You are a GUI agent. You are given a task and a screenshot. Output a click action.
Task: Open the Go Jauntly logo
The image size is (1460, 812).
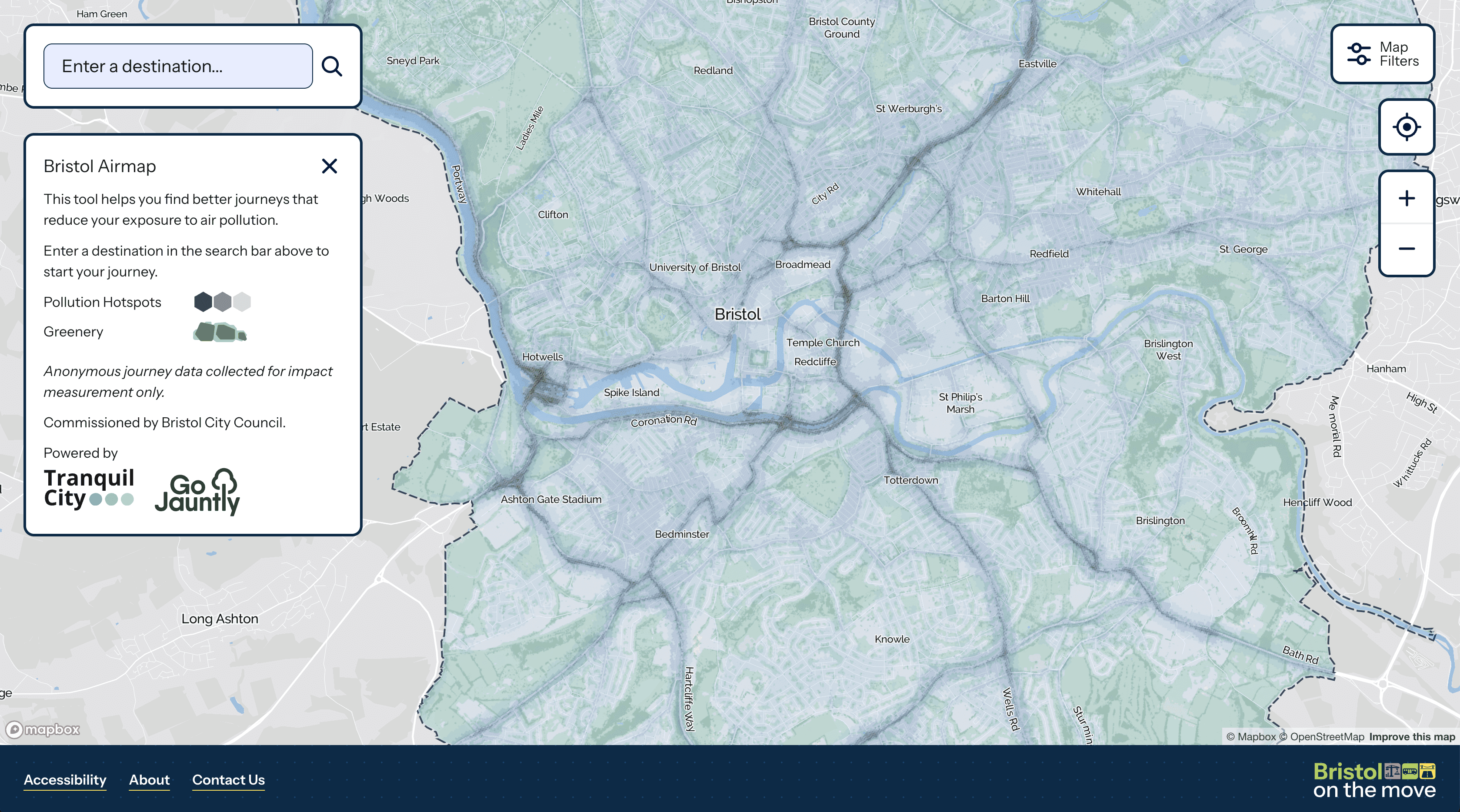click(x=197, y=491)
